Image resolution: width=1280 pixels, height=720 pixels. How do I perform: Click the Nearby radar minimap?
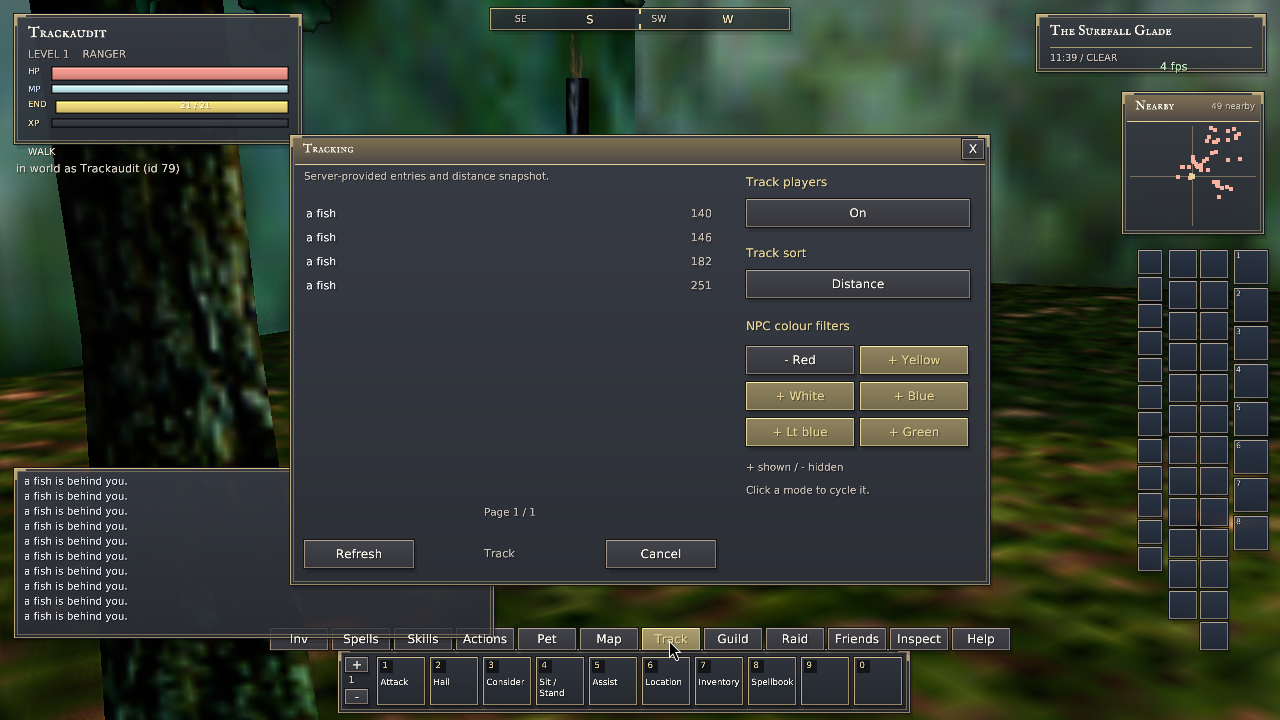1193,176
